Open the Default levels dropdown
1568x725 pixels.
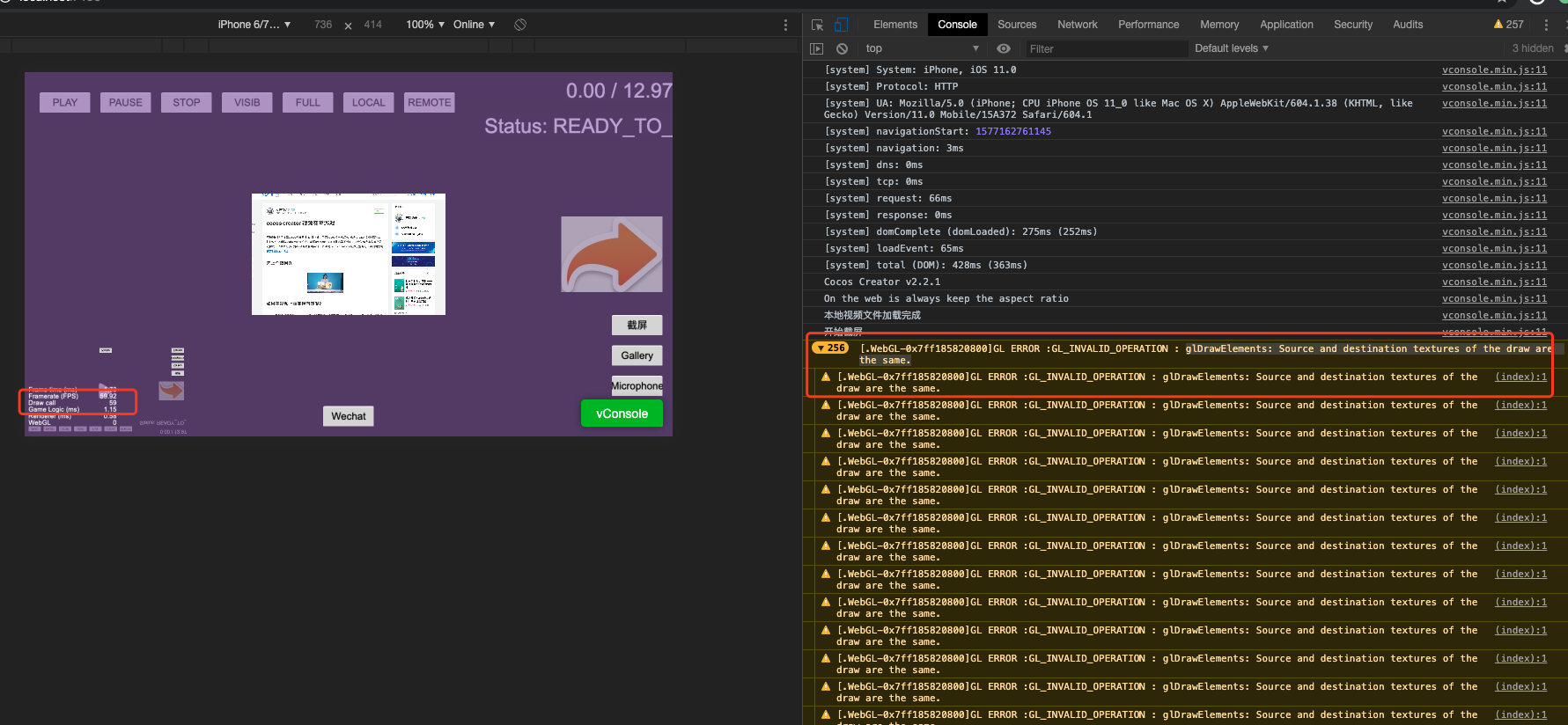click(1232, 48)
